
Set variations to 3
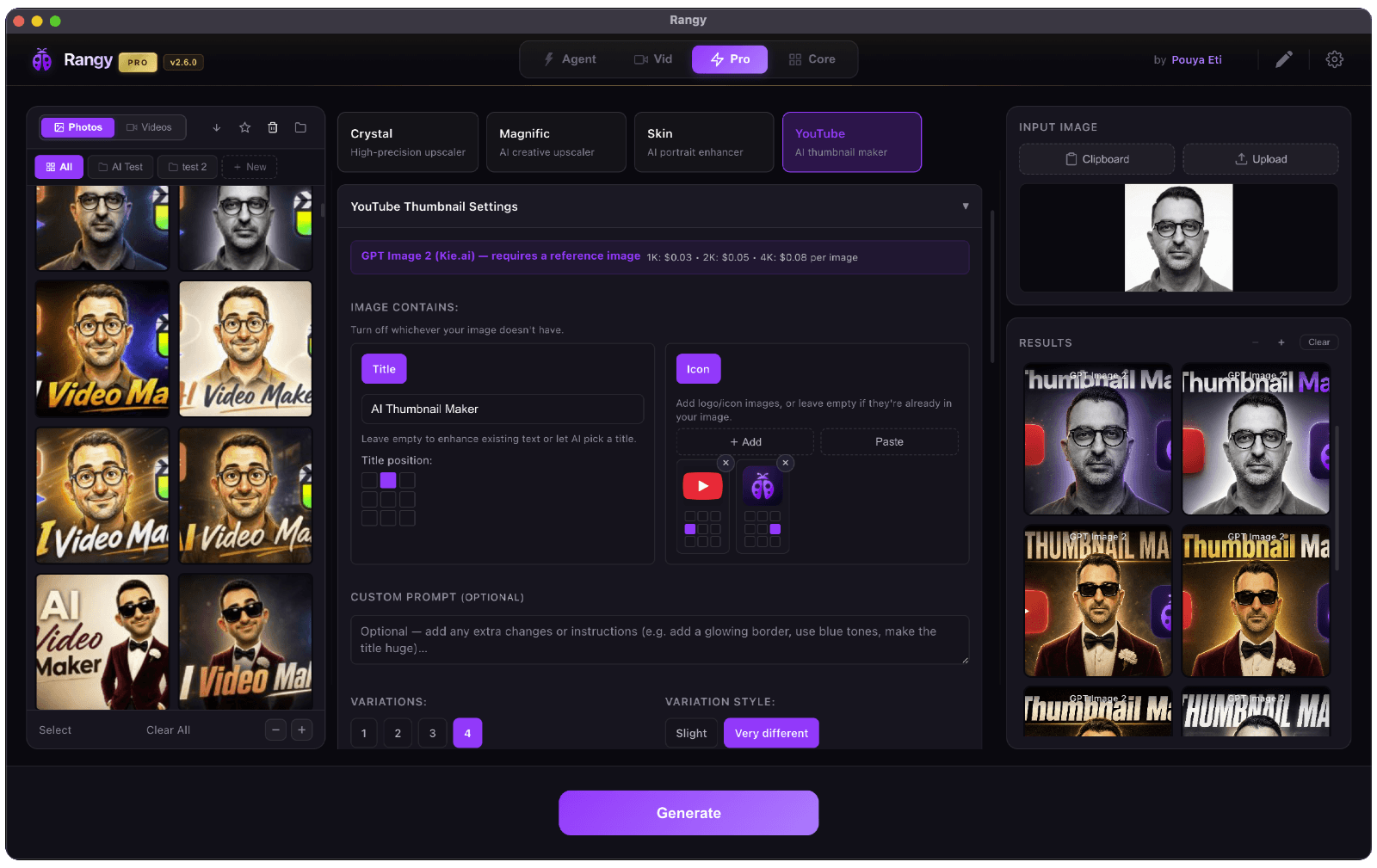pos(432,733)
